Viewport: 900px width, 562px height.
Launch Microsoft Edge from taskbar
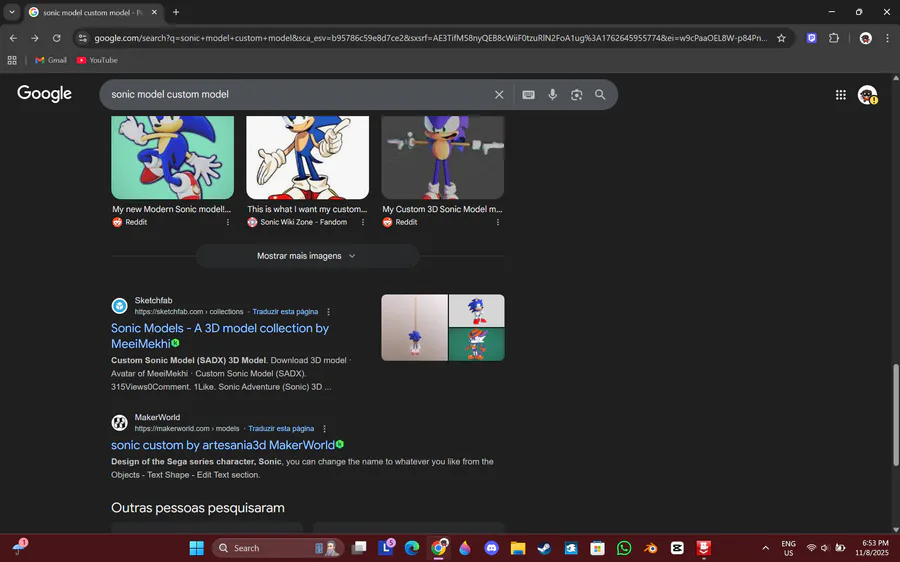(x=412, y=548)
